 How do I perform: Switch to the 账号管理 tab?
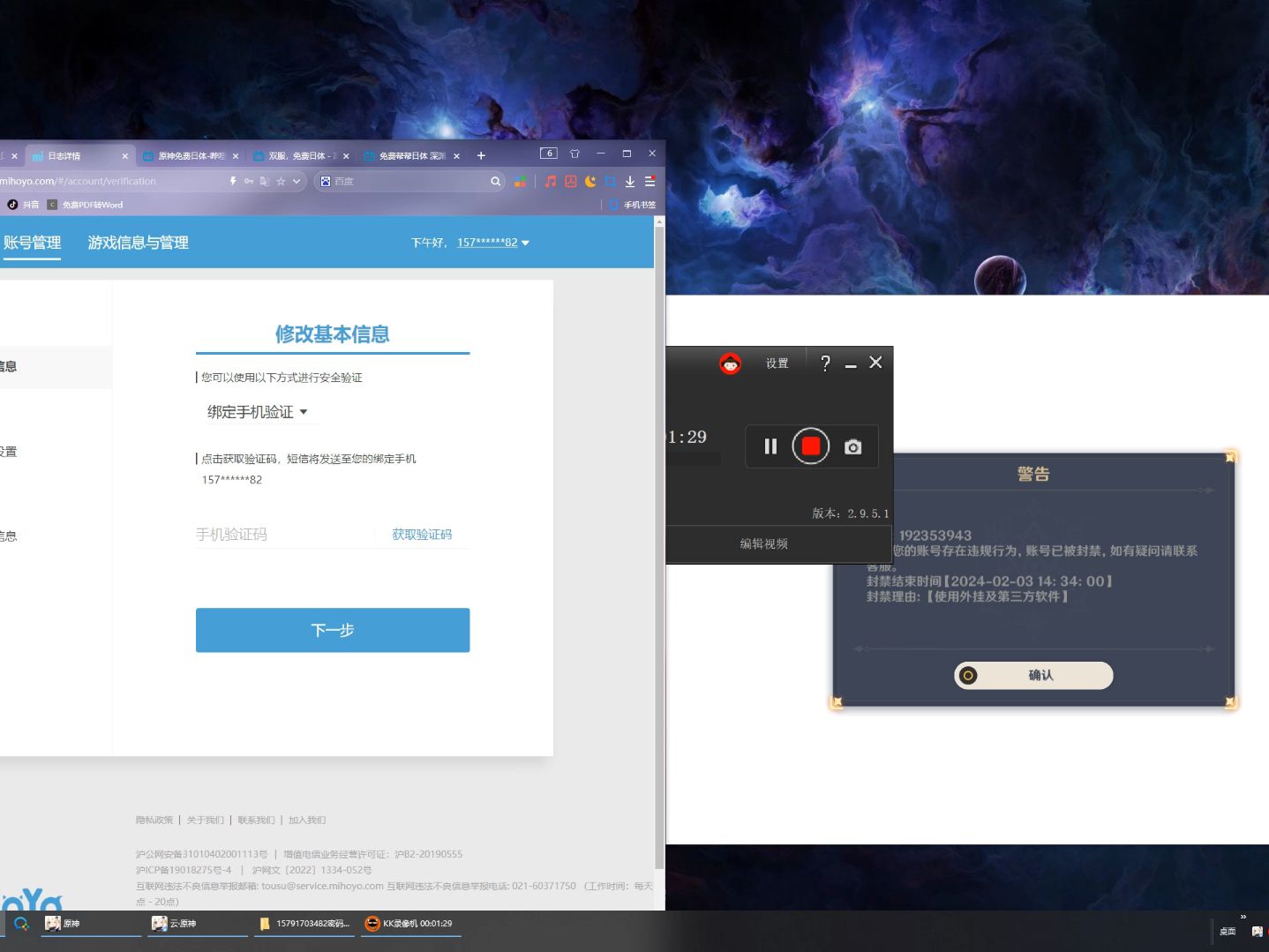point(32,243)
